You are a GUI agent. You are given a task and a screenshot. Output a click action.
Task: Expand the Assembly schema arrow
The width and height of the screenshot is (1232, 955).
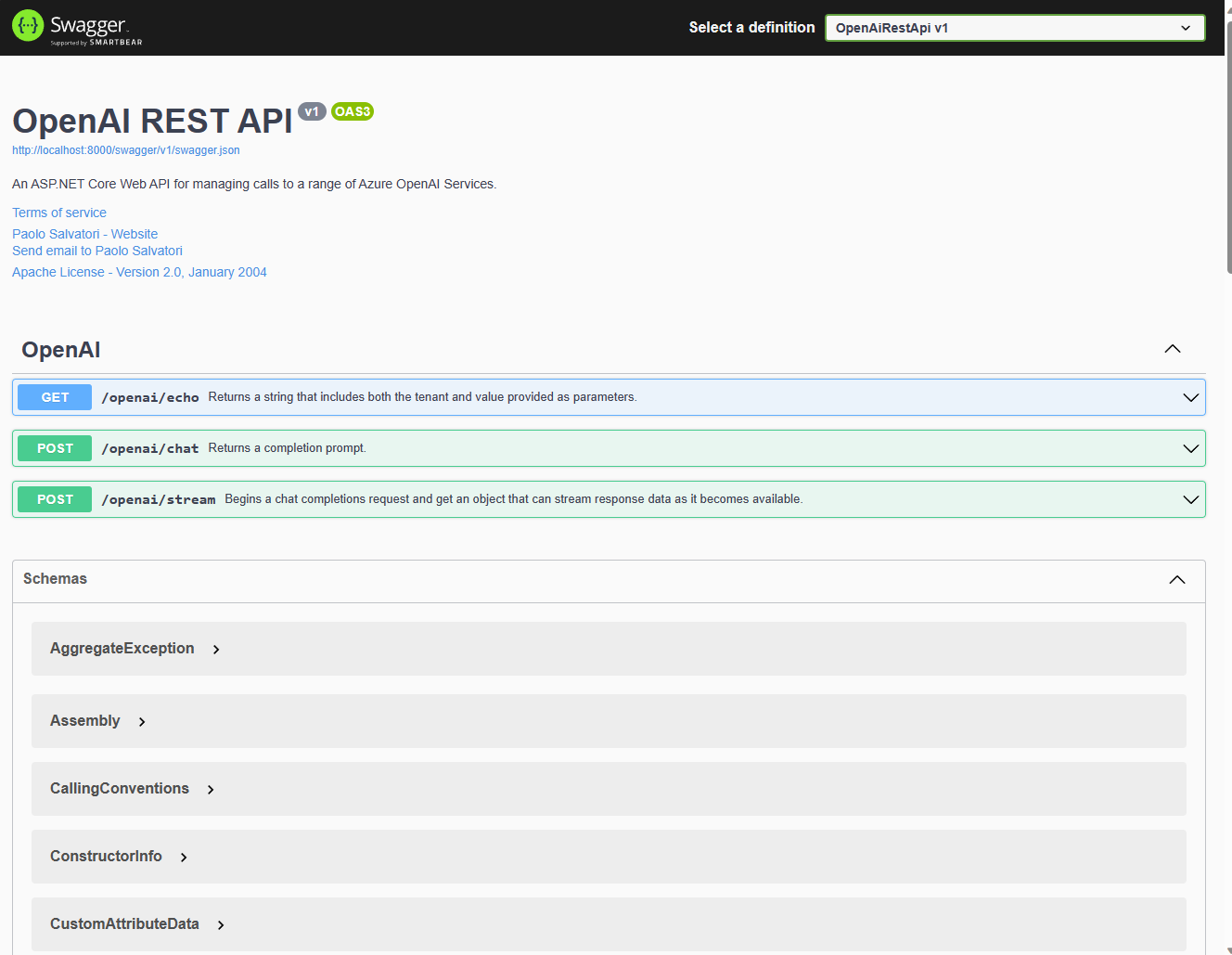click(x=142, y=722)
